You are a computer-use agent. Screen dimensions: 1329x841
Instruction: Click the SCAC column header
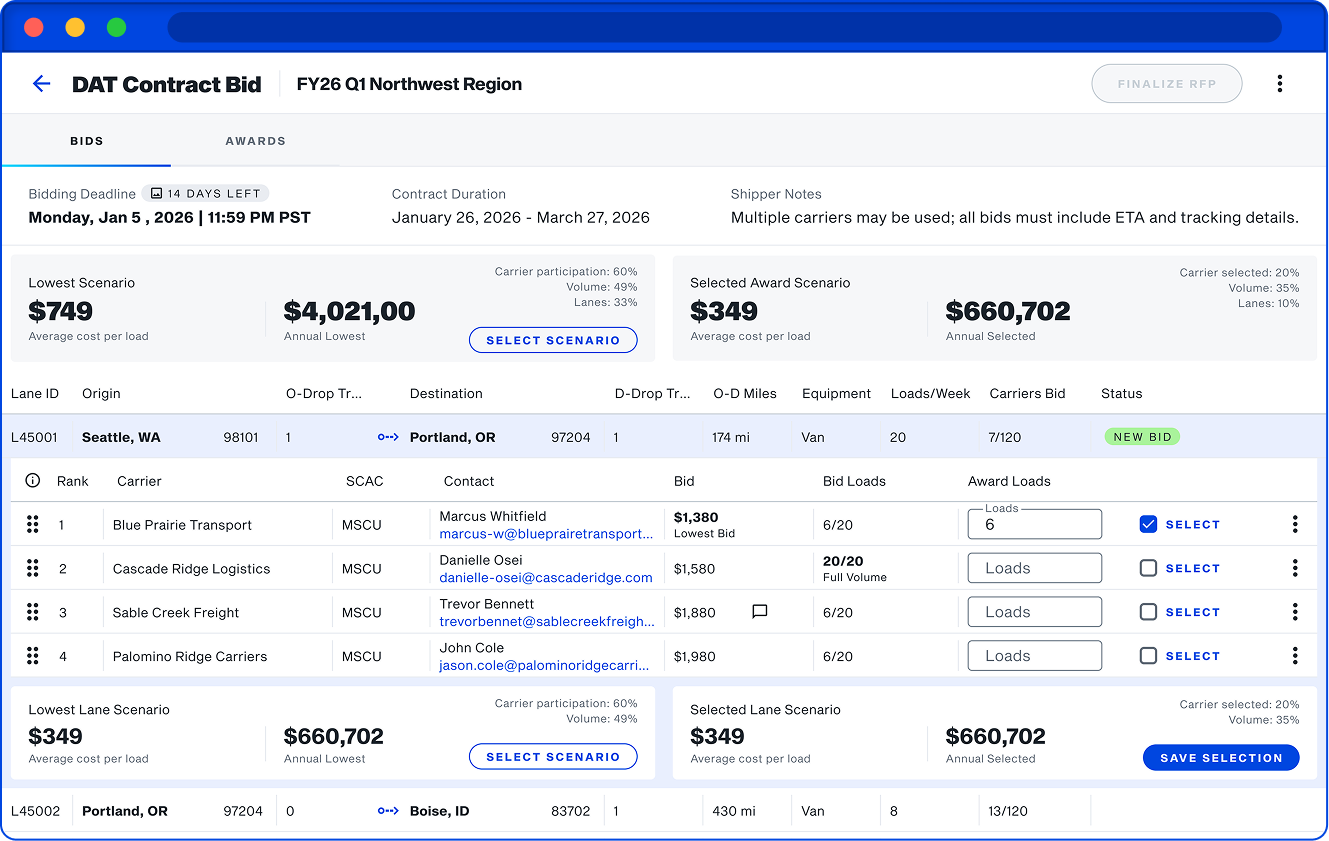tap(365, 481)
